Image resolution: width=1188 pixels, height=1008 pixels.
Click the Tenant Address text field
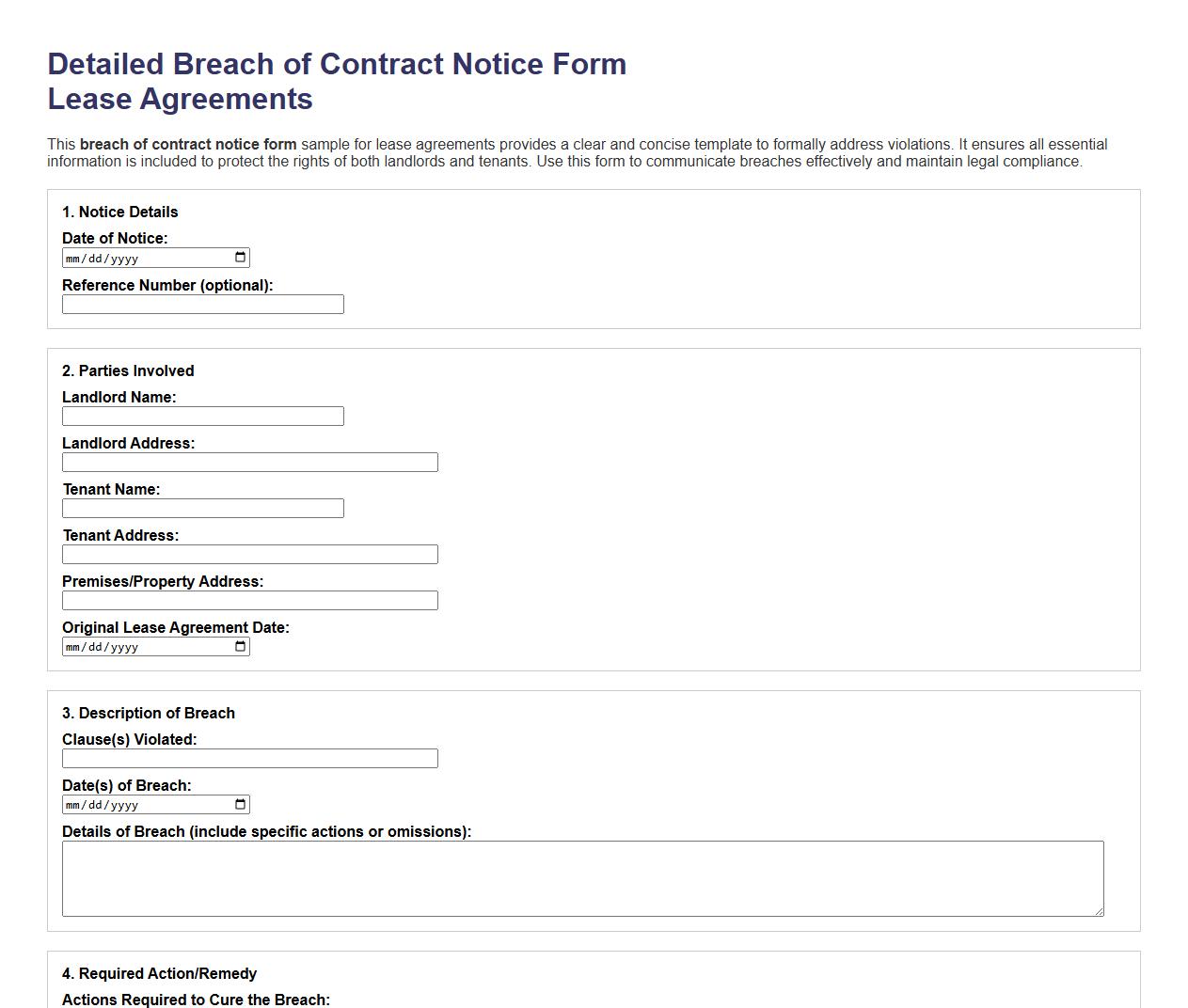[x=249, y=554]
